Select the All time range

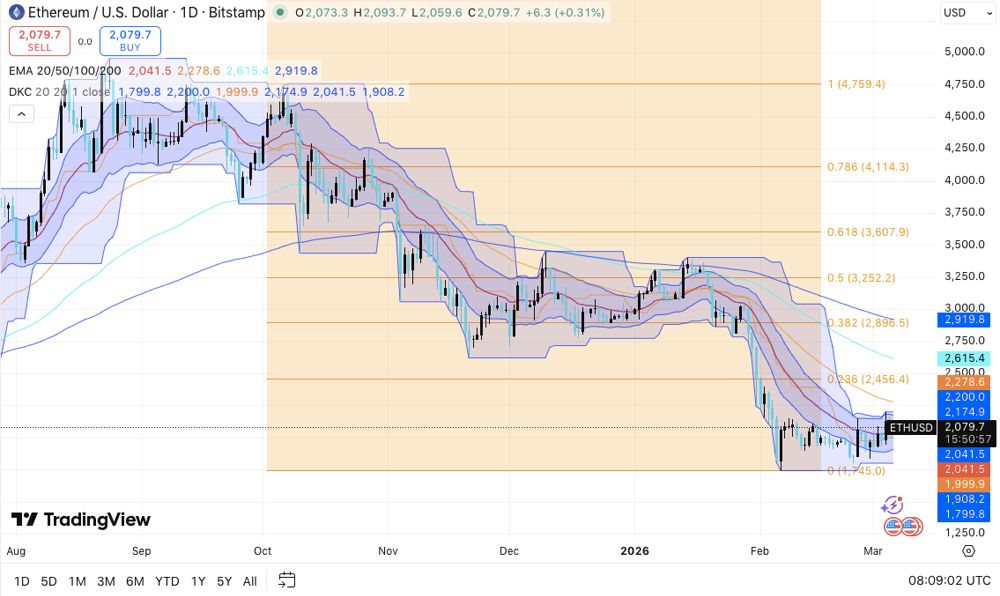click(250, 581)
